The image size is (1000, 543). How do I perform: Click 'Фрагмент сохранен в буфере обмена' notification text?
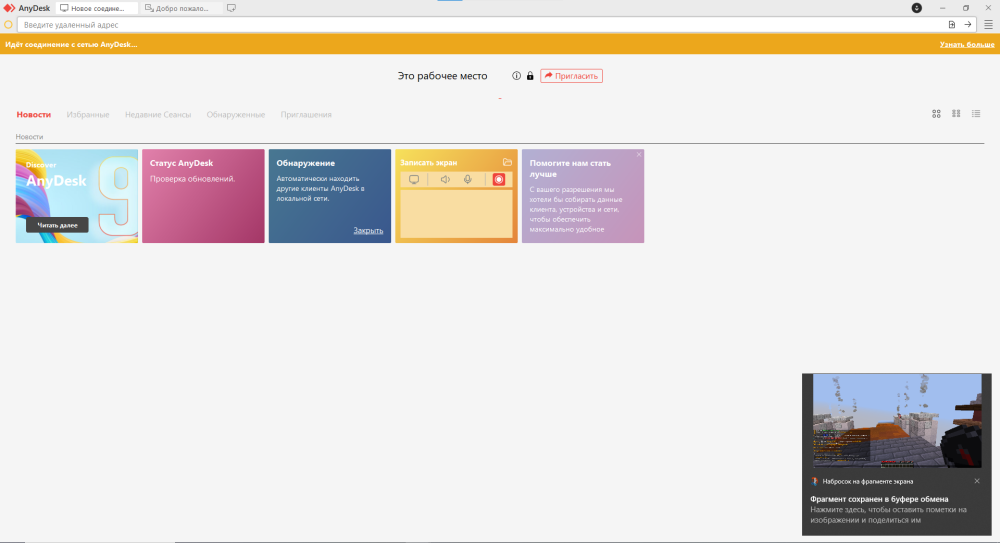click(x=879, y=499)
